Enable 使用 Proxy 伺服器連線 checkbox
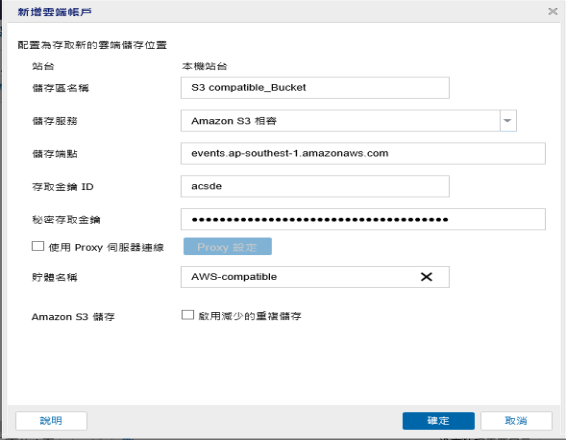 click(38, 246)
